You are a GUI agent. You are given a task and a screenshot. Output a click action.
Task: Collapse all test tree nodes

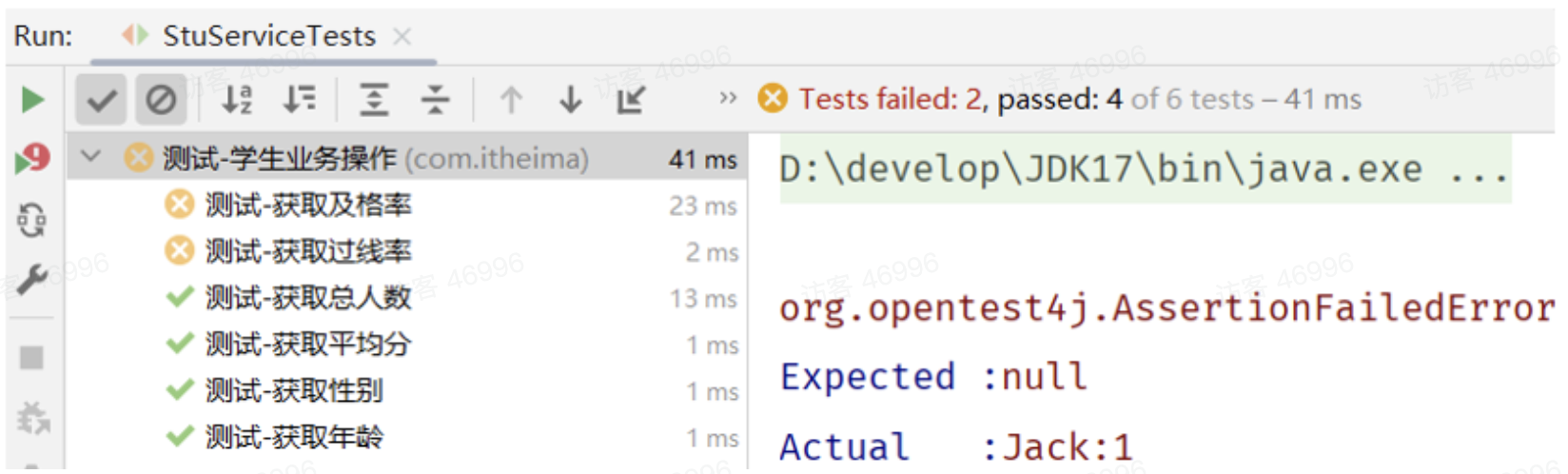436,99
